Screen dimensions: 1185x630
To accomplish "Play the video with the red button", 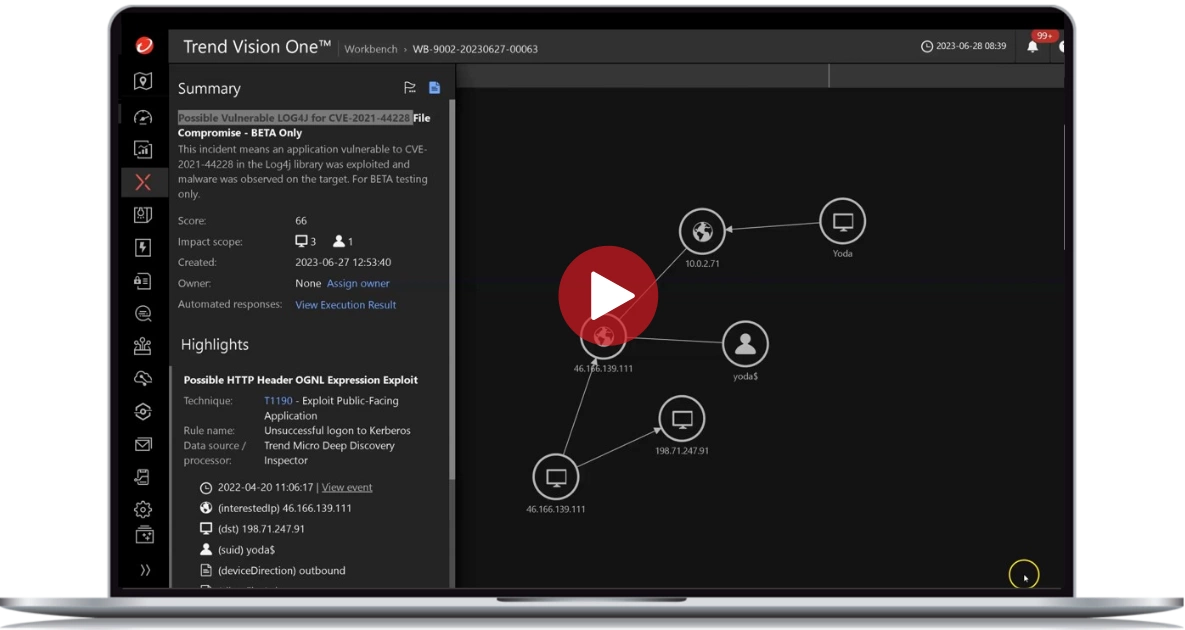I will (x=608, y=295).
